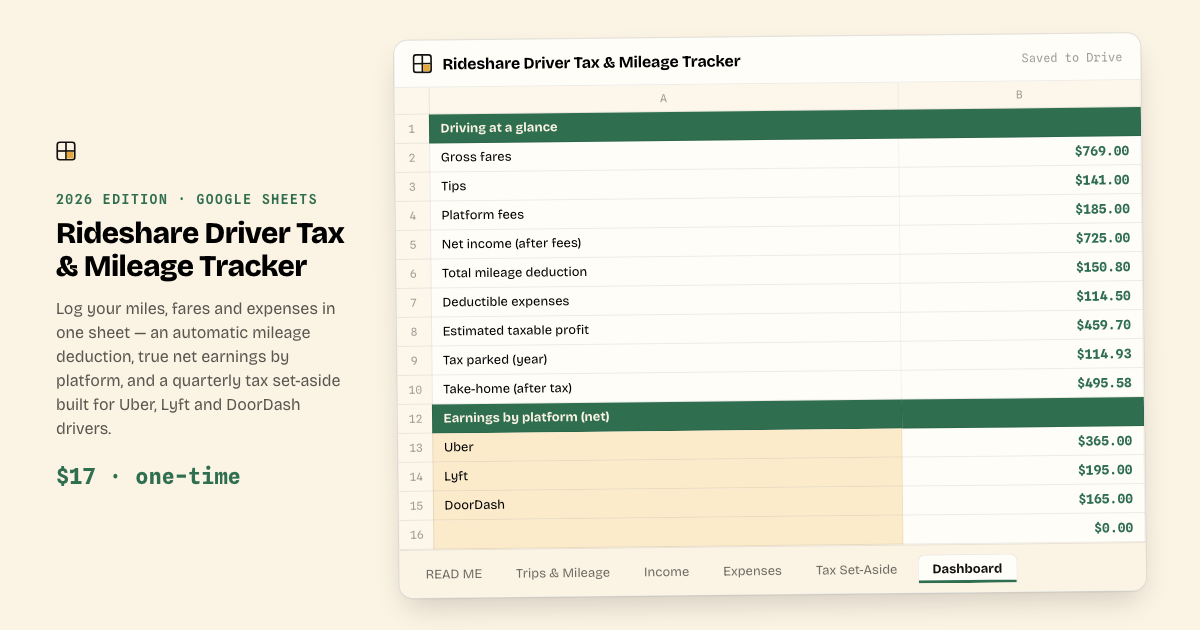Click '2026 EDITION · GOOGLE SHEETS' label

[x=187, y=199]
